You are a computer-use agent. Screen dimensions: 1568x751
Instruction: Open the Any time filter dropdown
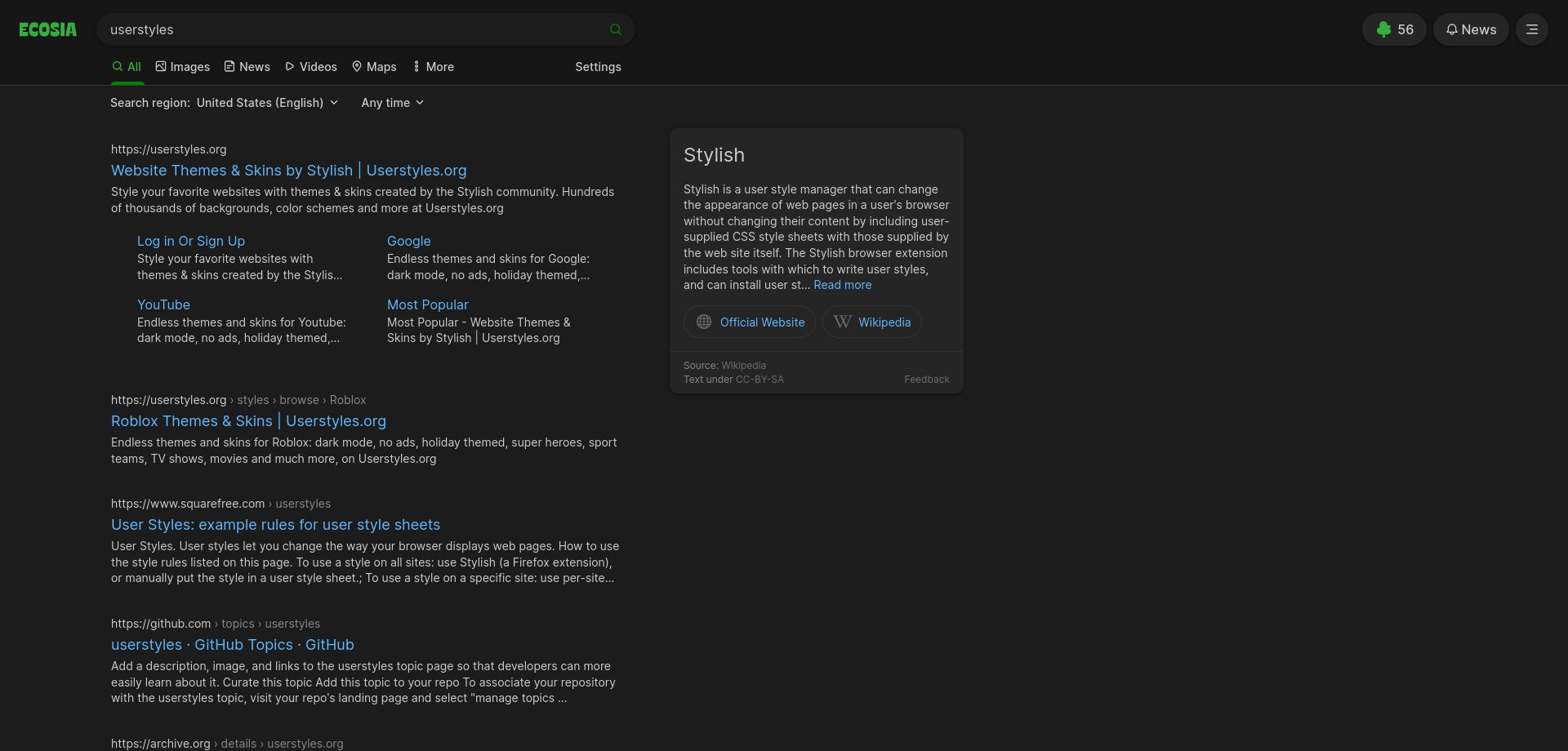tap(393, 103)
